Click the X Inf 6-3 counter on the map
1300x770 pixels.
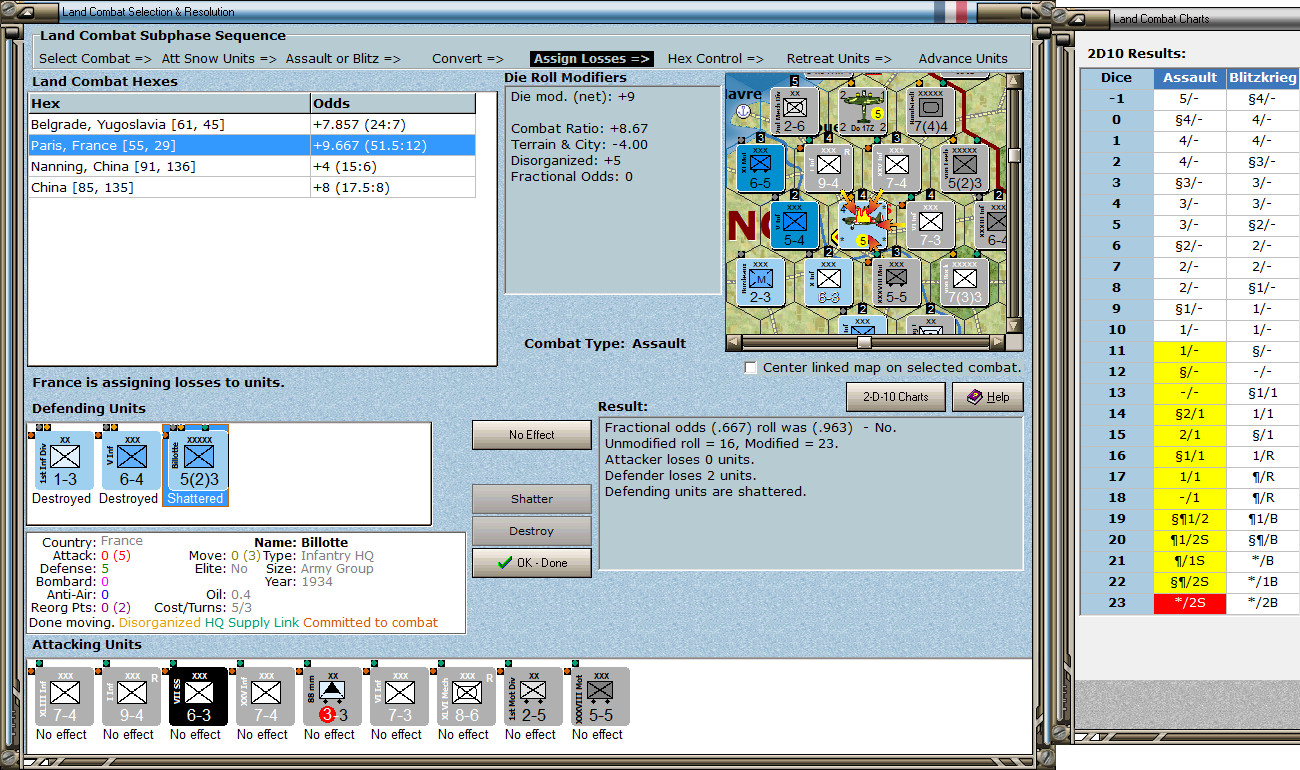point(828,282)
